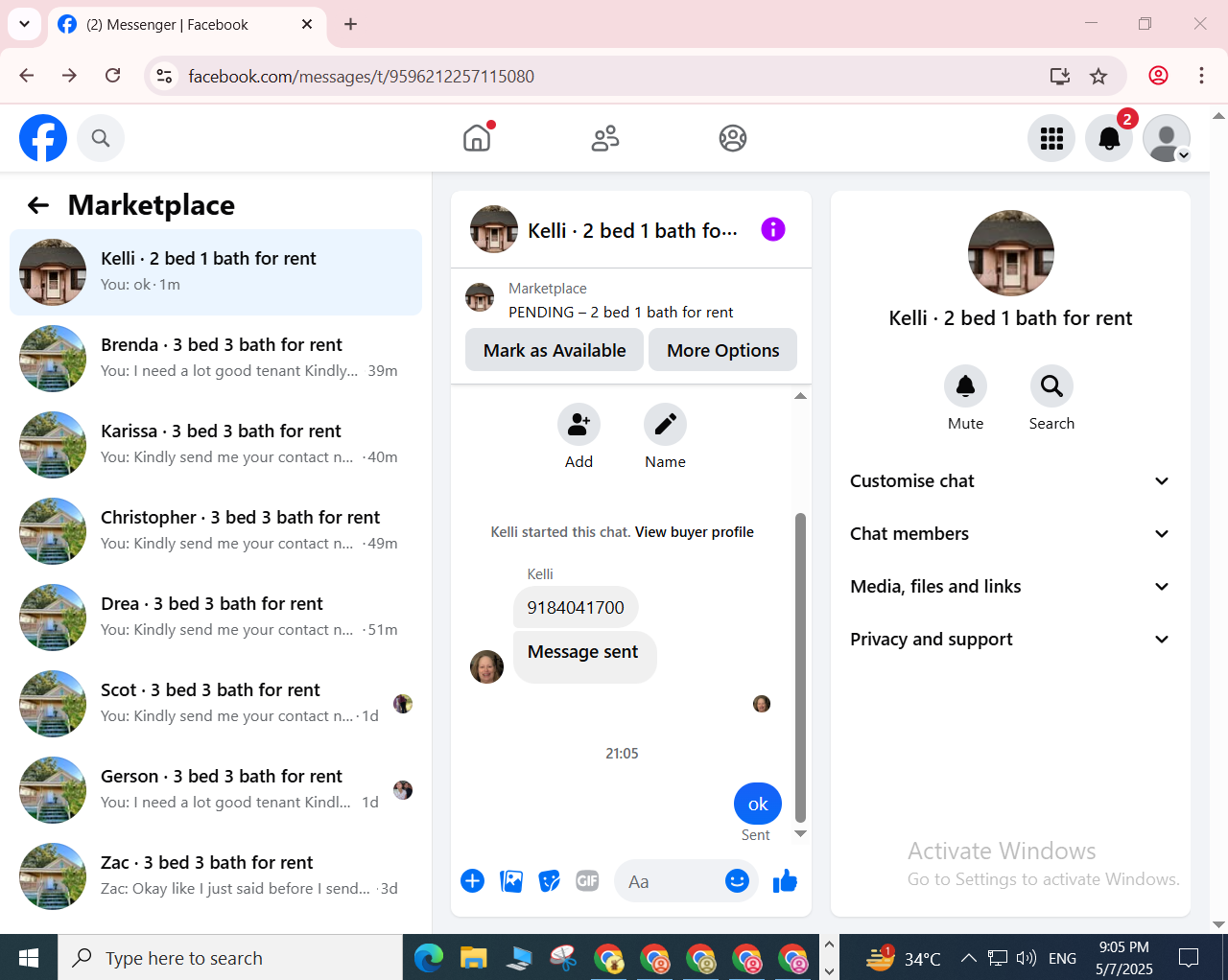The image size is (1228, 980).
Task: Expand the Chat members section
Action: click(1010, 534)
